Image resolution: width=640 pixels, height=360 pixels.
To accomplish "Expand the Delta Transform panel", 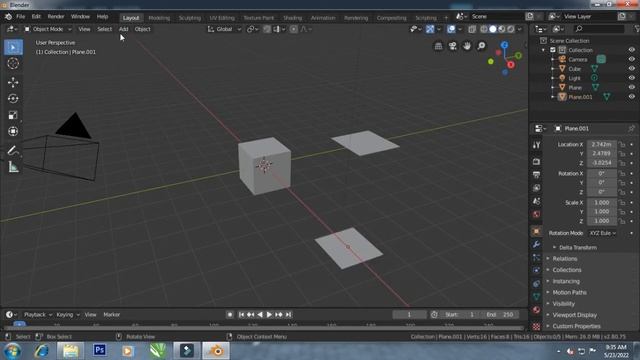I will pos(577,247).
